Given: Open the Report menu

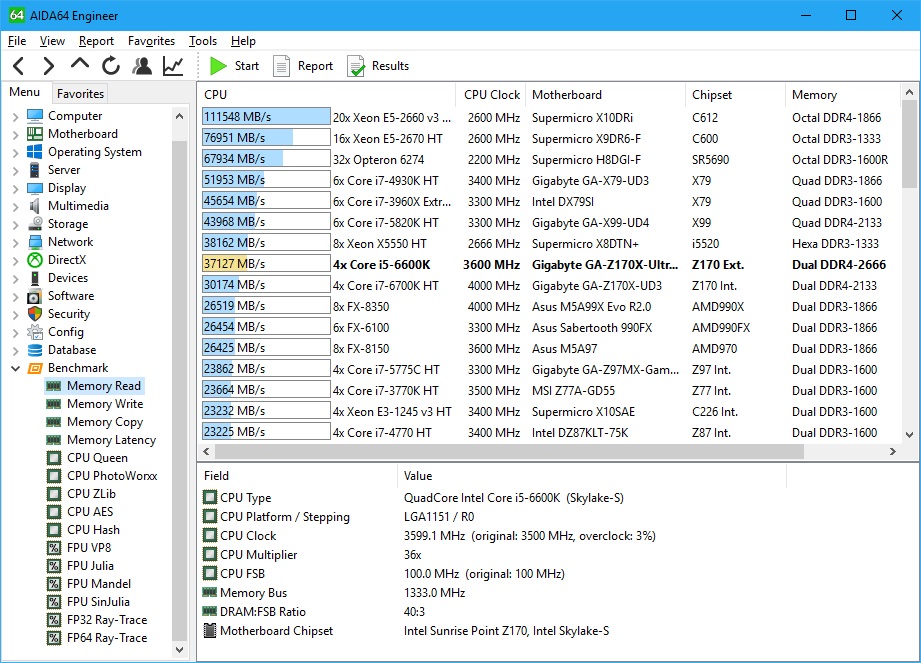Looking at the screenshot, I should 96,41.
